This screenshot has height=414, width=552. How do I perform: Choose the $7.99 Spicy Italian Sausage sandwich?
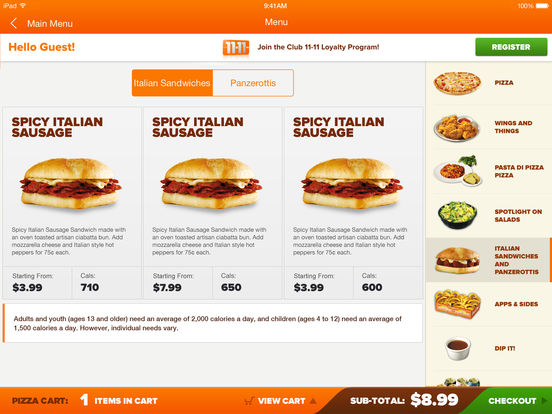(212, 203)
